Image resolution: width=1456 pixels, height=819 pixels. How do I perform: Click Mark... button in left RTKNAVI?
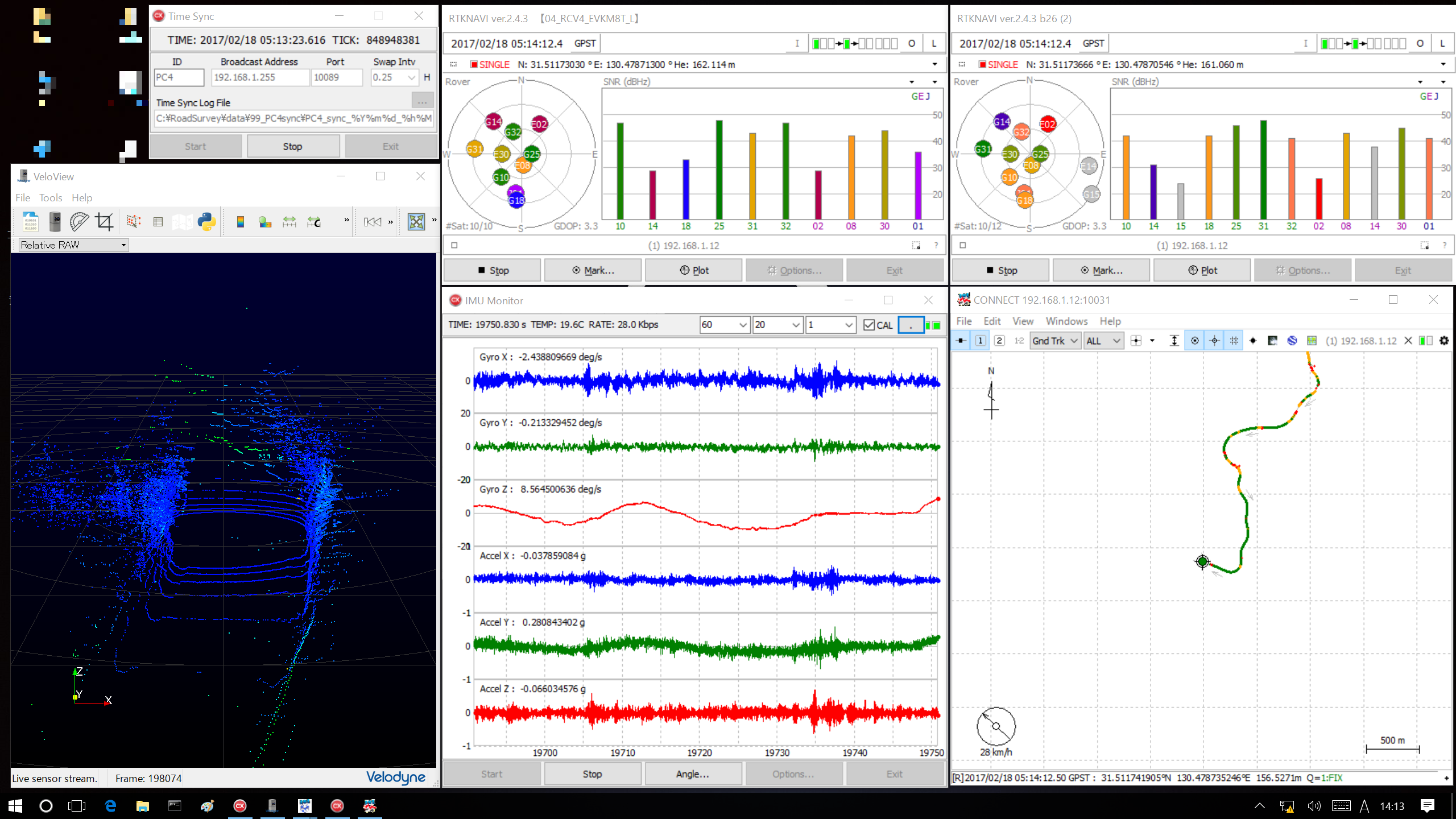coord(593,270)
